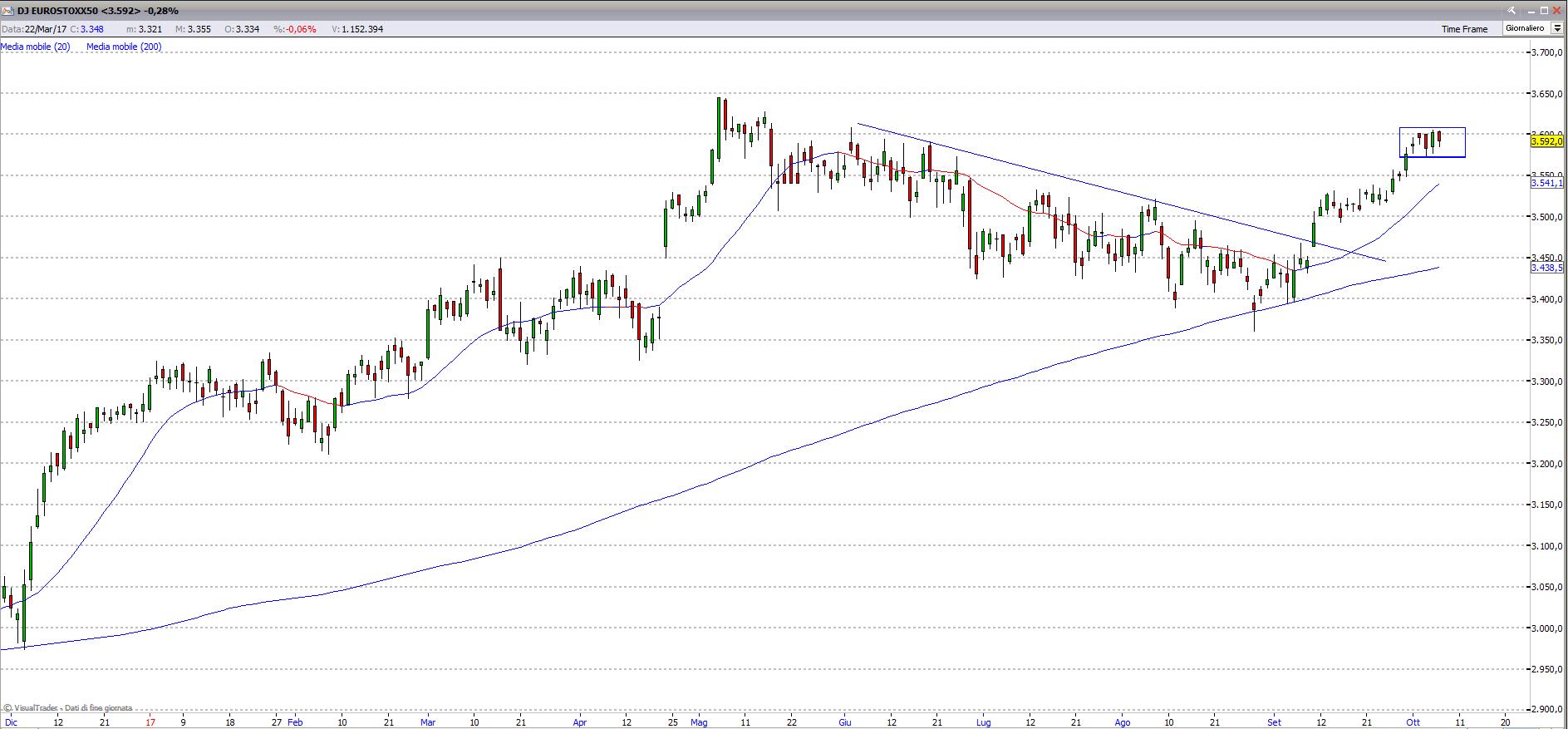Open the Giornaliero time frame dropdown
Viewport: 1568px width, 729px height.
(1557, 28)
